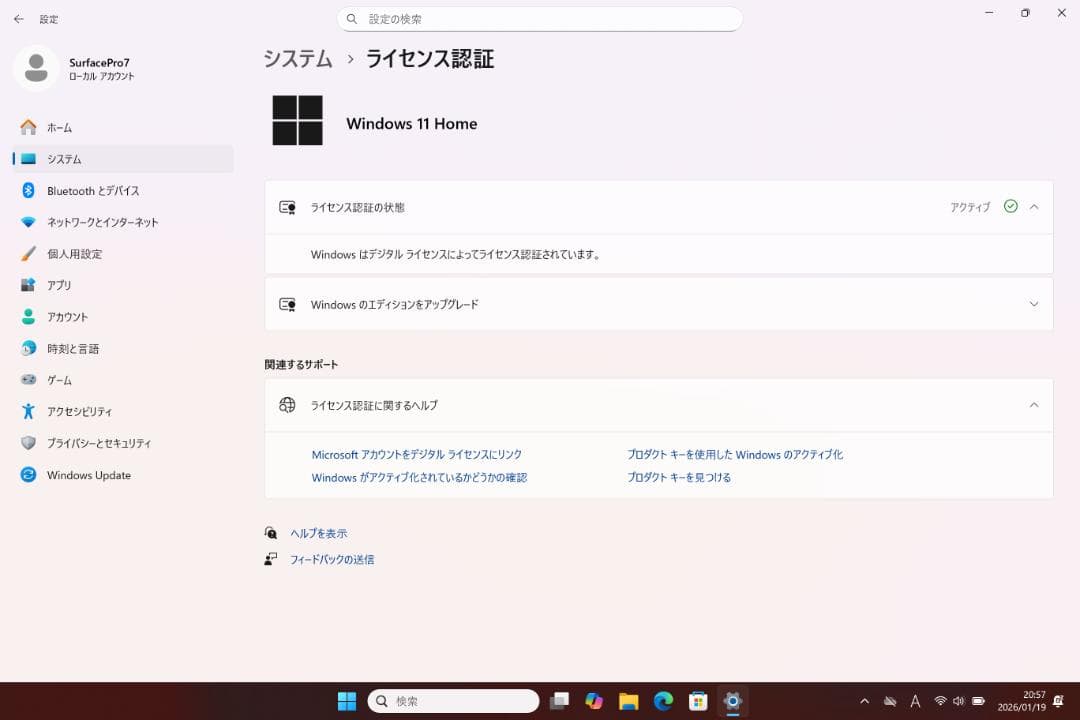Open プロダクト キーを見つける help link

point(679,478)
